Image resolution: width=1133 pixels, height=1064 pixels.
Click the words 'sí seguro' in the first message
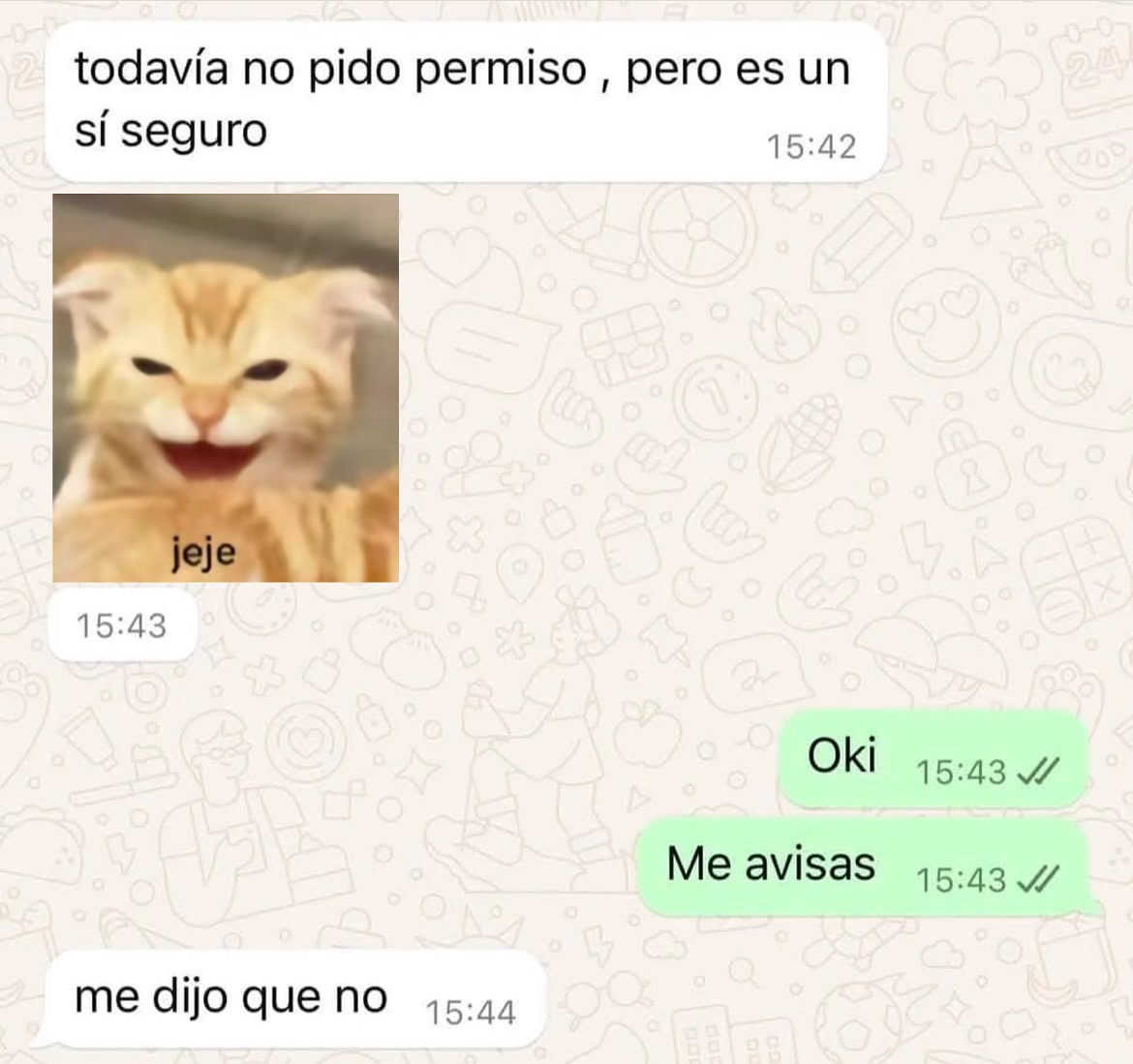coord(171,132)
